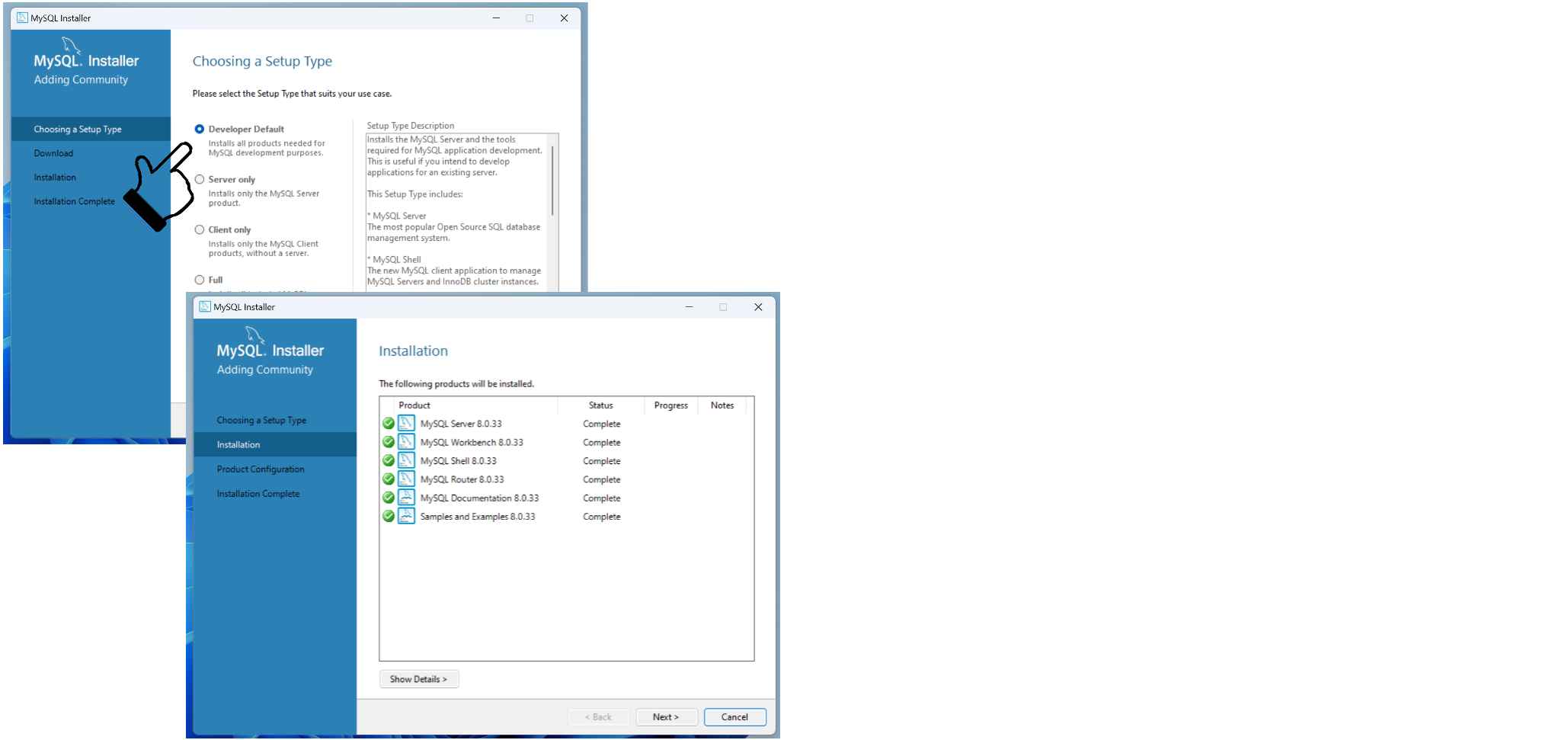Click the back window's title bar MySQL icon
The height and width of the screenshot is (740, 1568).
coord(22,18)
